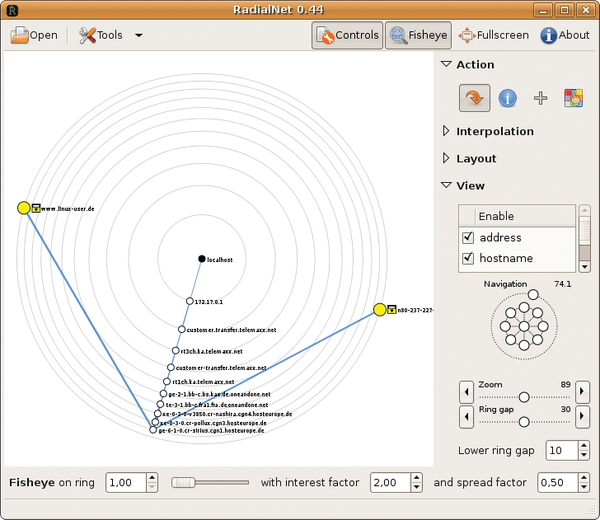The height and width of the screenshot is (520, 600).
Task: Click the yellow www.linux-user.de node
Action: pyautogui.click(x=24, y=208)
